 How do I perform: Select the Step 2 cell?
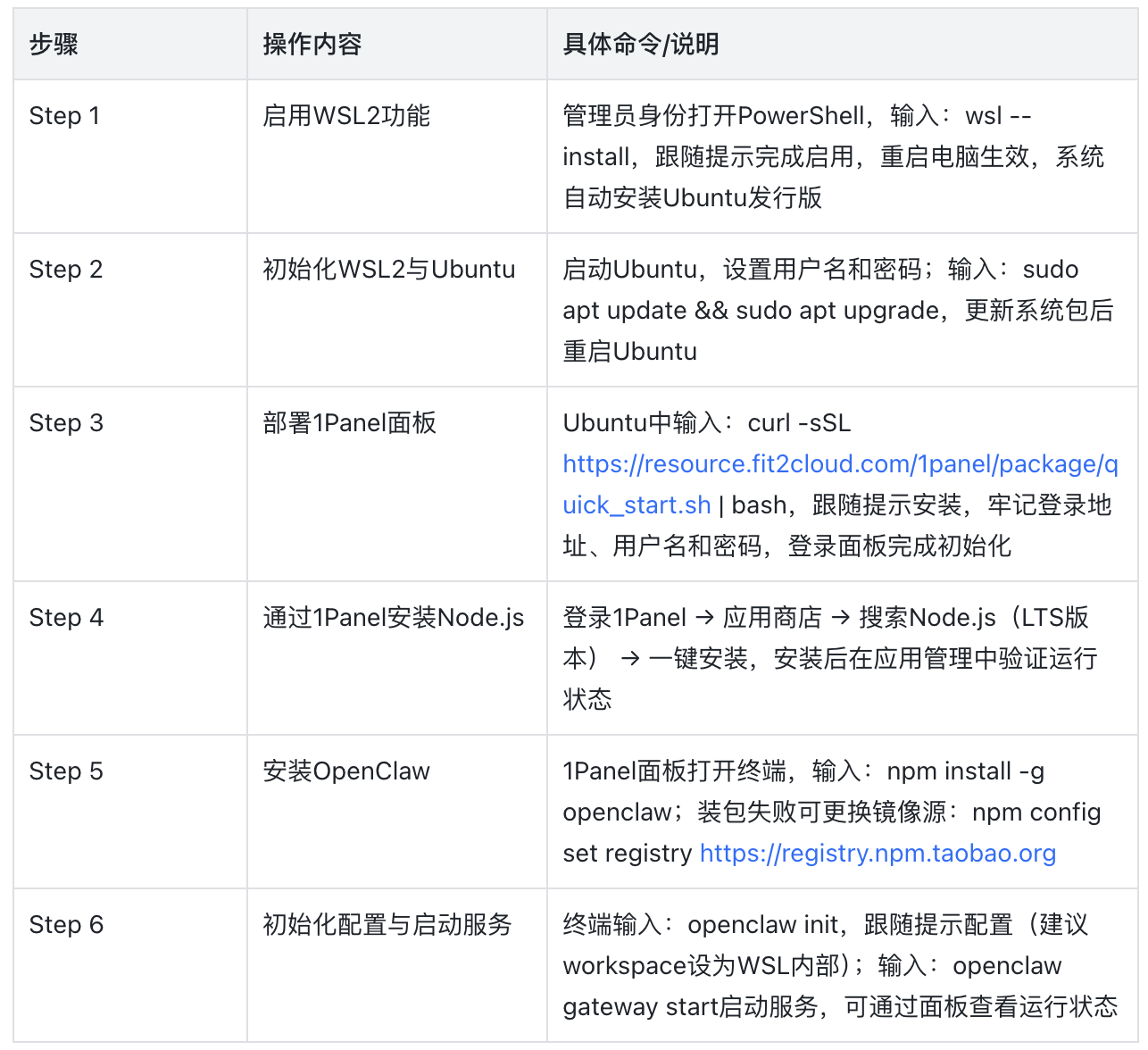(65, 270)
